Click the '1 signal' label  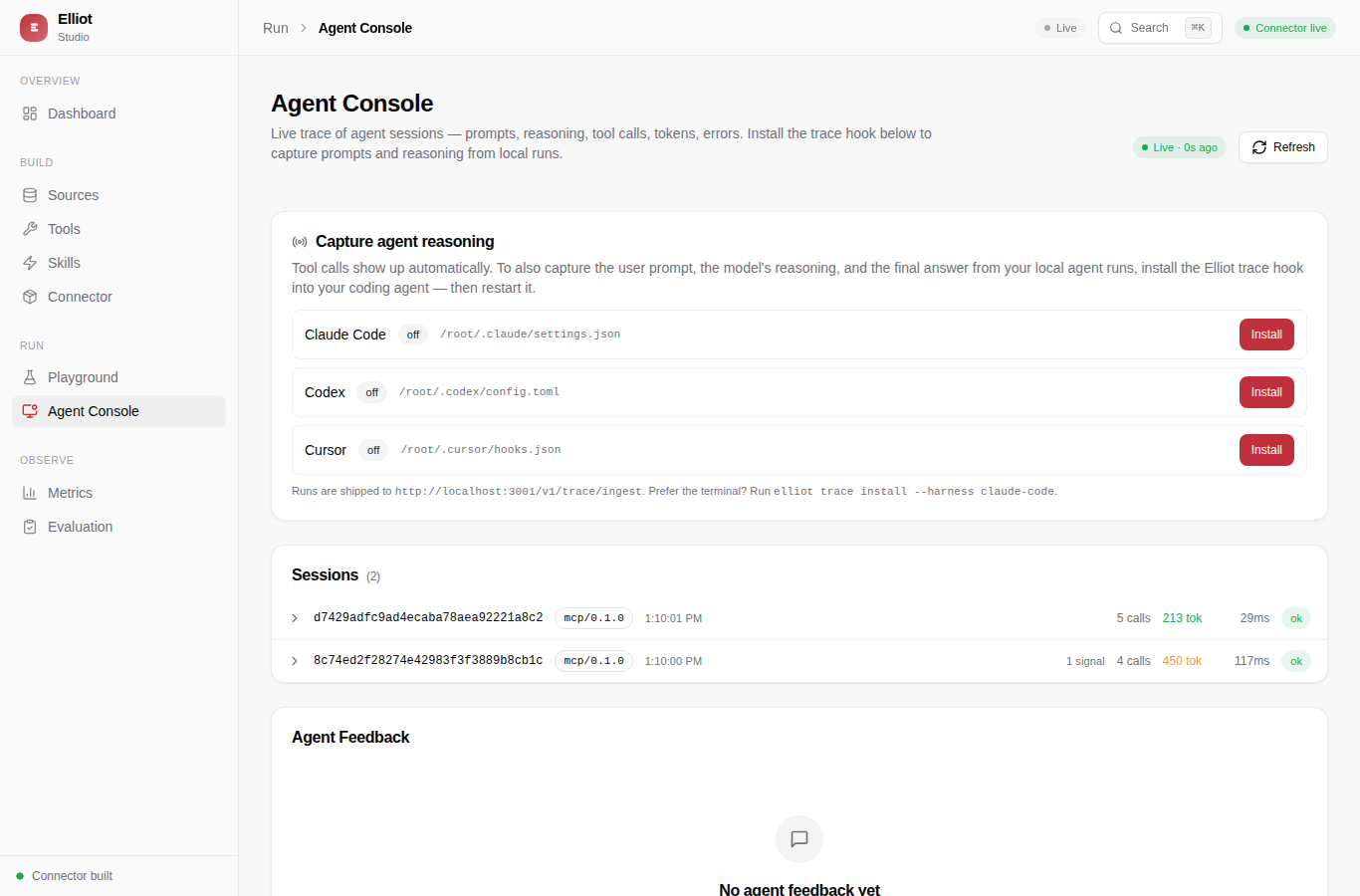[x=1085, y=661]
